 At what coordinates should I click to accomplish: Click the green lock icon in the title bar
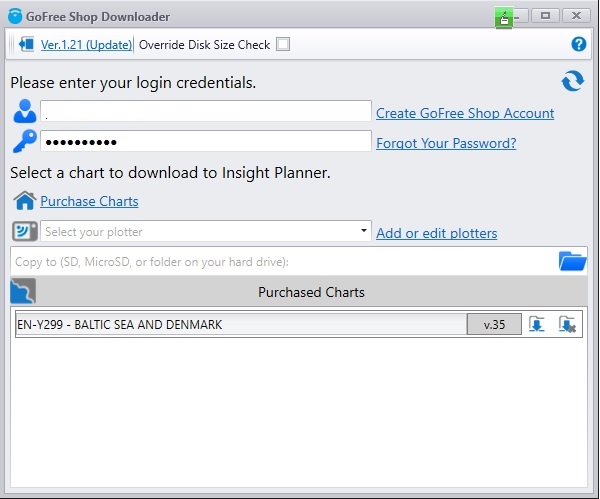504,17
